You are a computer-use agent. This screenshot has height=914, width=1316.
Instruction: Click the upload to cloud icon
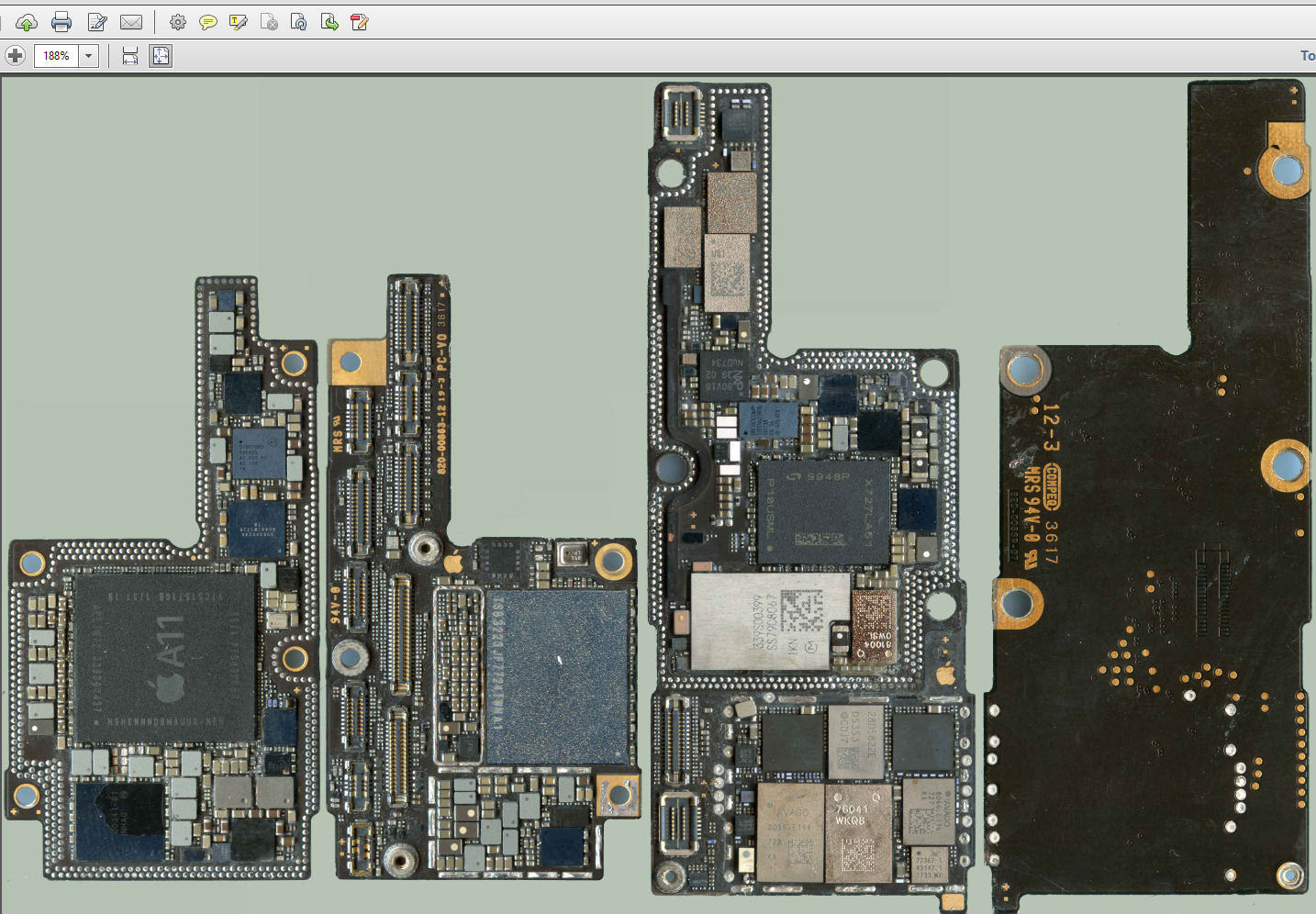click(27, 22)
